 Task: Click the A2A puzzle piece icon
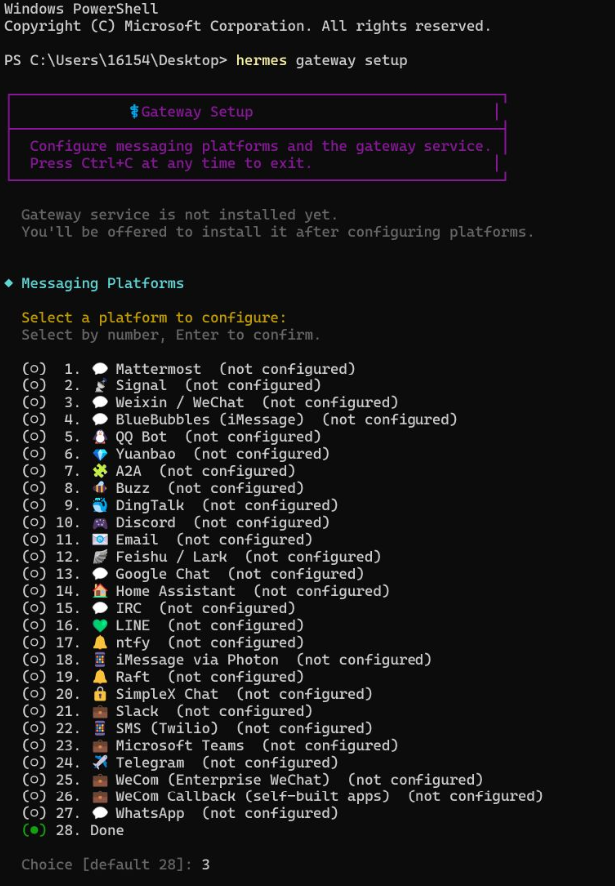pos(99,471)
